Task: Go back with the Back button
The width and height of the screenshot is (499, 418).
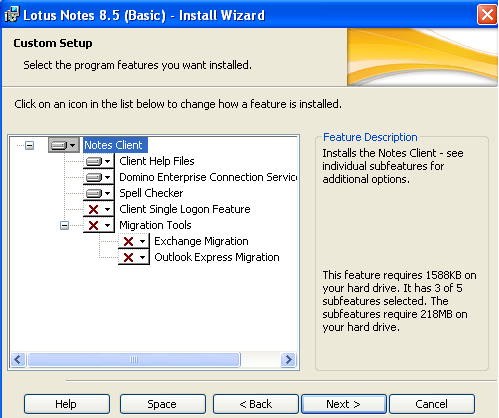Action: (256, 404)
